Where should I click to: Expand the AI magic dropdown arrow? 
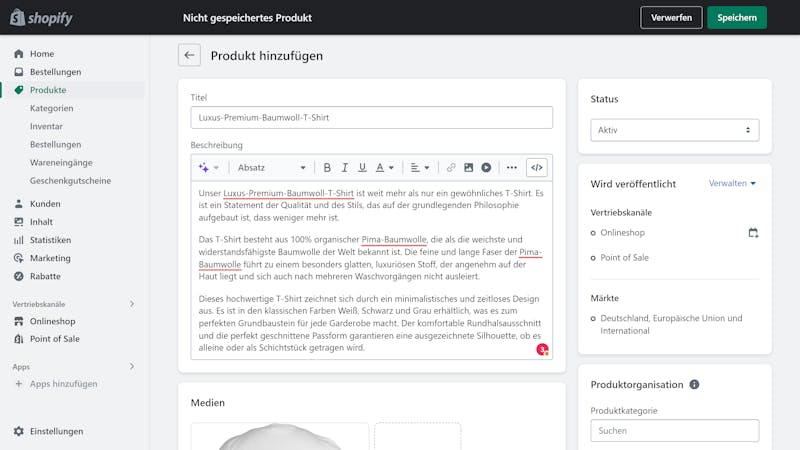pyautogui.click(x=216, y=167)
